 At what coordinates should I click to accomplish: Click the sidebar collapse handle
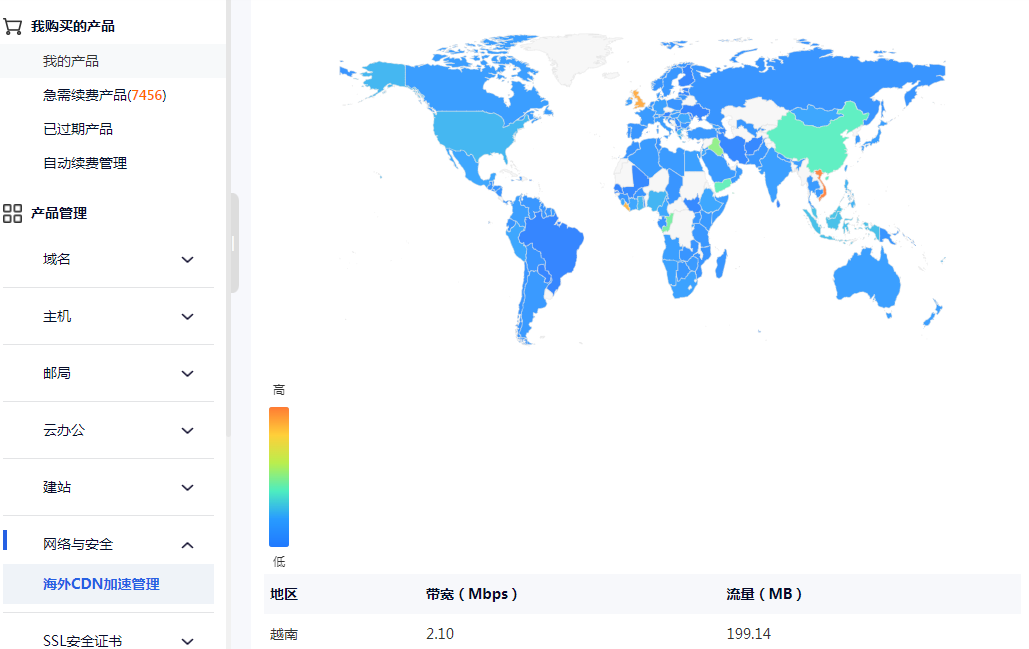tap(234, 243)
